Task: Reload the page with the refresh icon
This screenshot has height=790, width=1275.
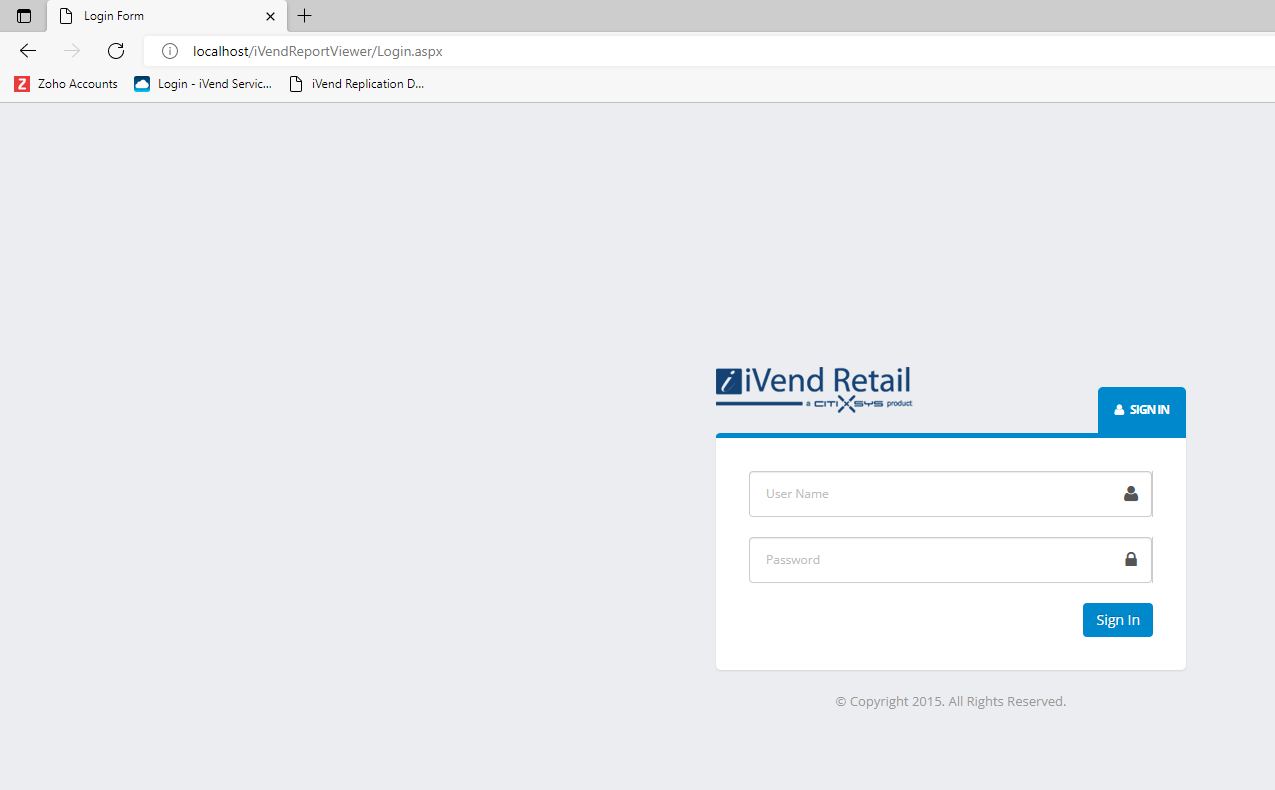Action: click(x=116, y=51)
